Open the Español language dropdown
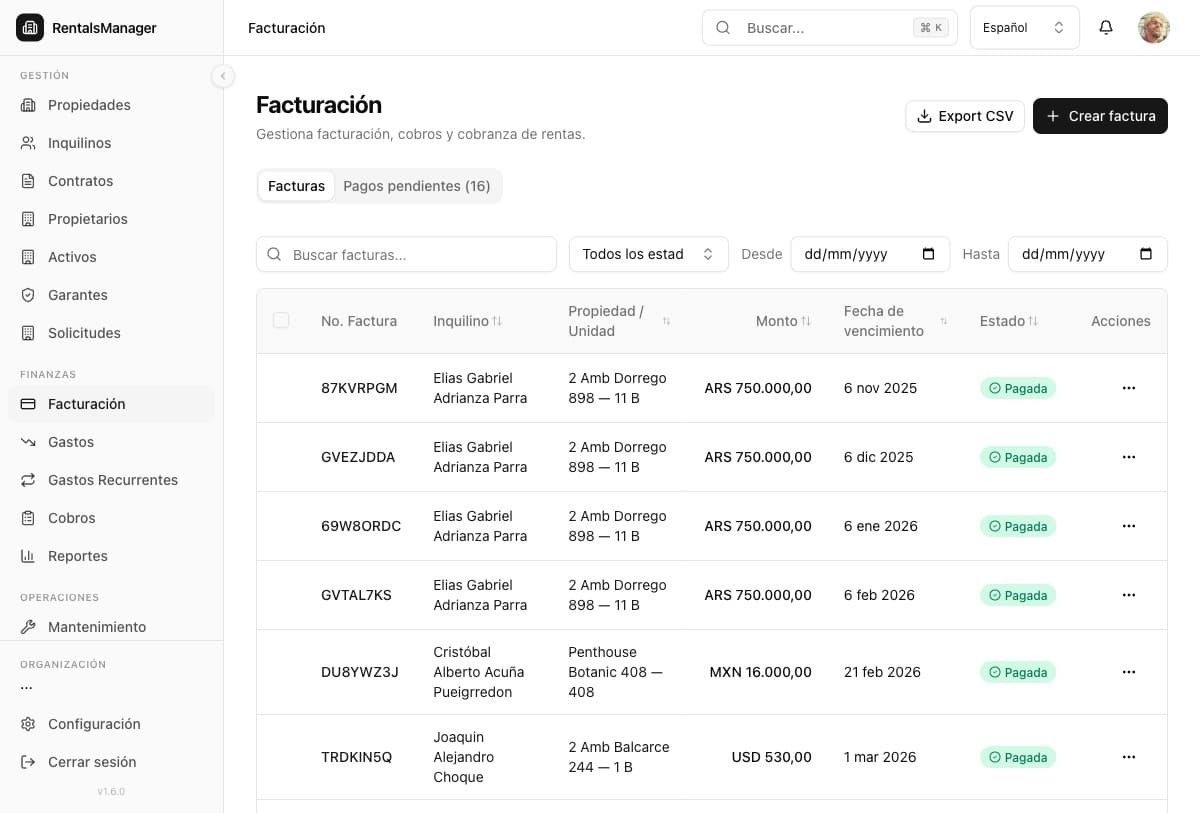 coord(1024,28)
